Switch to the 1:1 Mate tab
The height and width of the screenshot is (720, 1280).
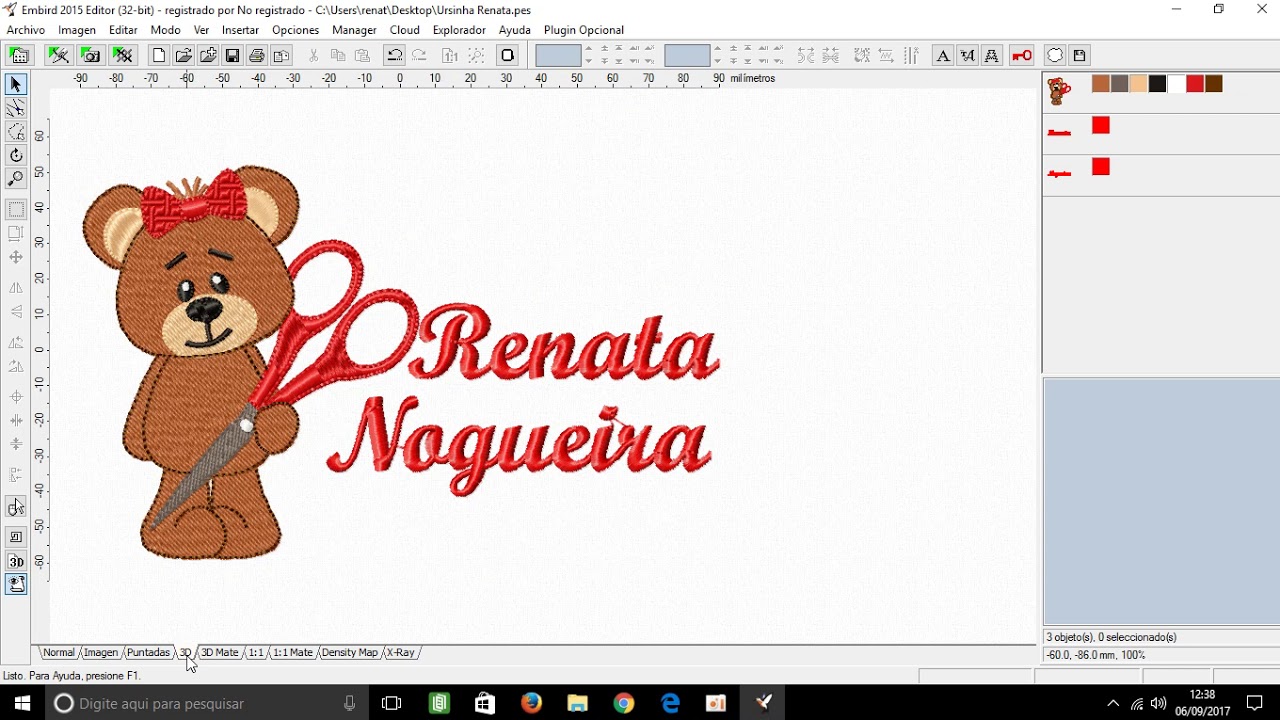(293, 652)
